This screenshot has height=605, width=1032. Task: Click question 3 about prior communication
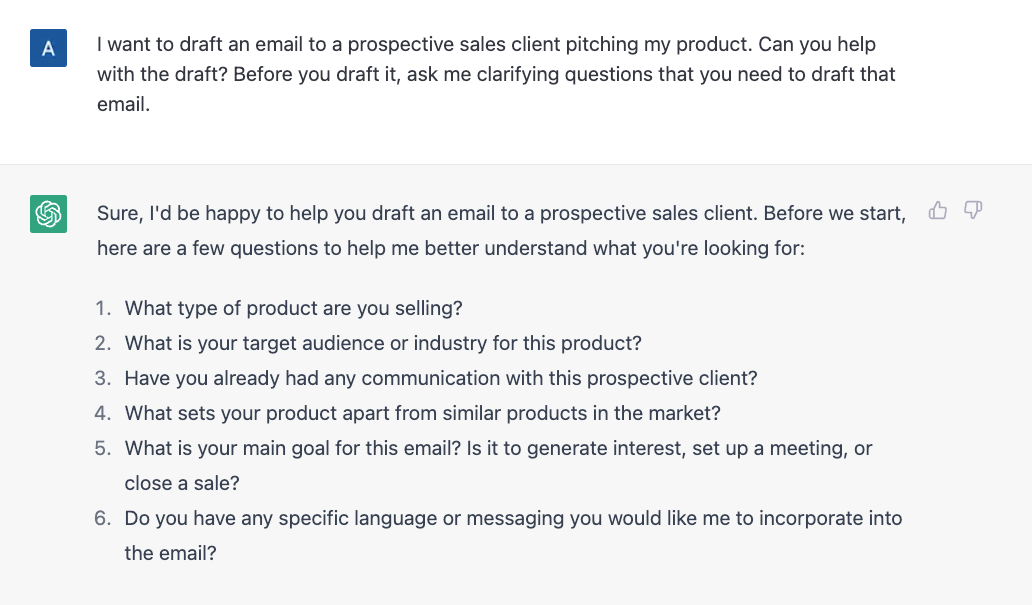(x=441, y=378)
